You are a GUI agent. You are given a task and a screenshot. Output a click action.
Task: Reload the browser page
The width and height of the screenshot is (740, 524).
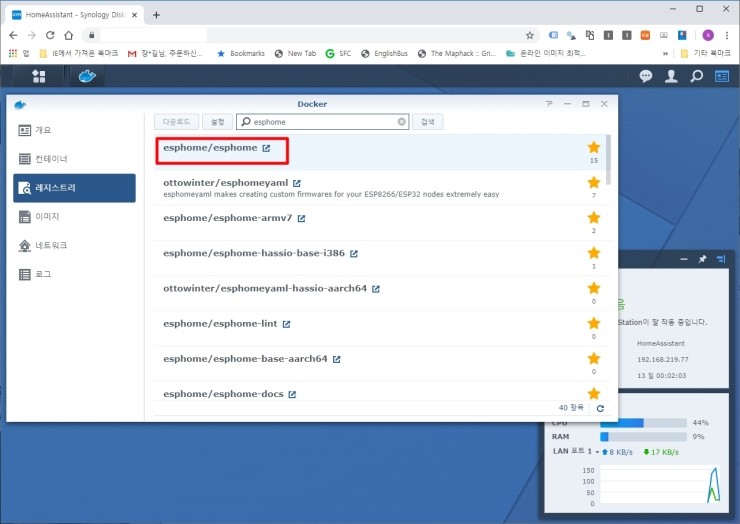coord(50,35)
